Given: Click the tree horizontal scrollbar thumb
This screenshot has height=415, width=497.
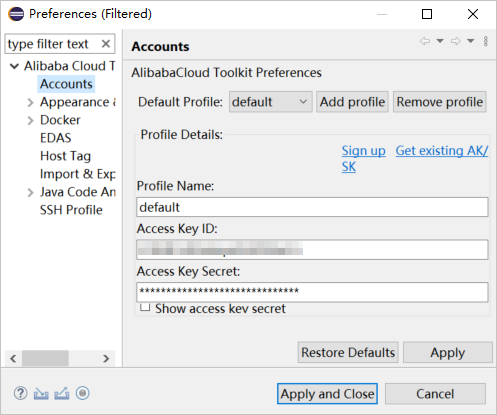Looking at the screenshot, I should (x=45, y=359).
